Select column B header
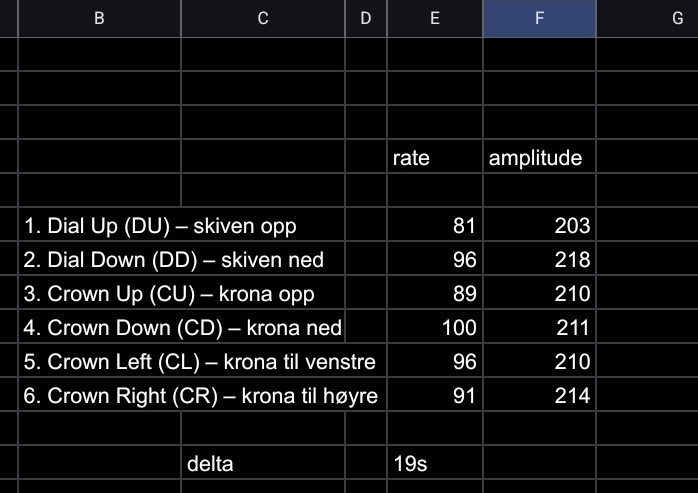The width and height of the screenshot is (698, 493). click(x=99, y=18)
